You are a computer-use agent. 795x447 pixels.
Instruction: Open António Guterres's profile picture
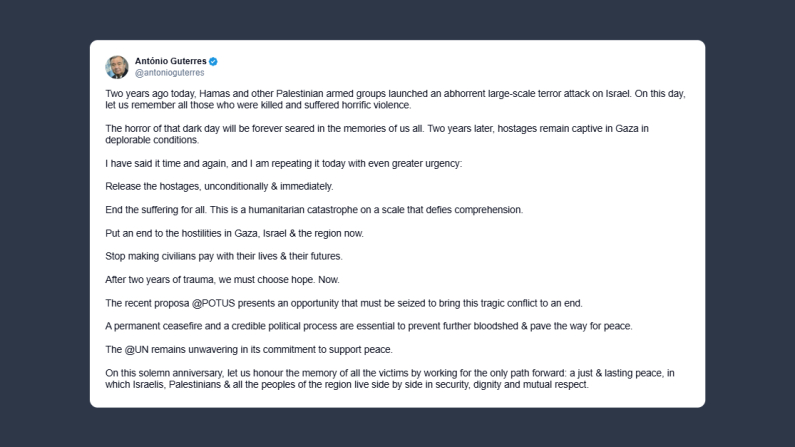[117, 67]
